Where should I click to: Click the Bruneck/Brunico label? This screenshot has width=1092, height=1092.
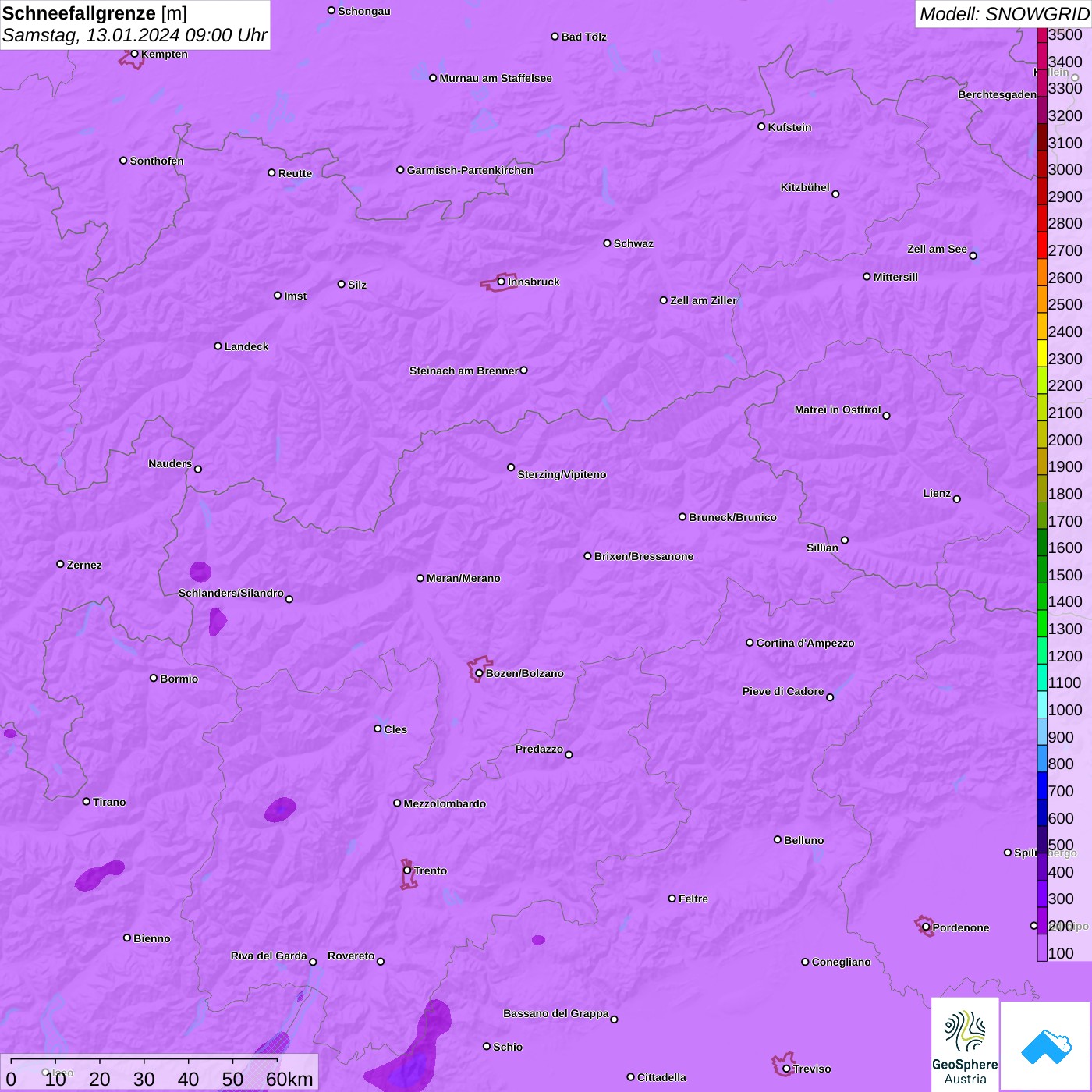point(732,517)
